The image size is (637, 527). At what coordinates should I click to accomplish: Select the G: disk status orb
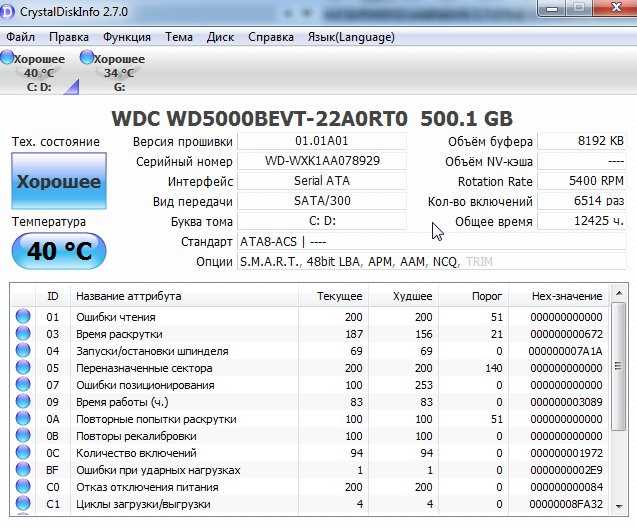pyautogui.click(x=87, y=58)
